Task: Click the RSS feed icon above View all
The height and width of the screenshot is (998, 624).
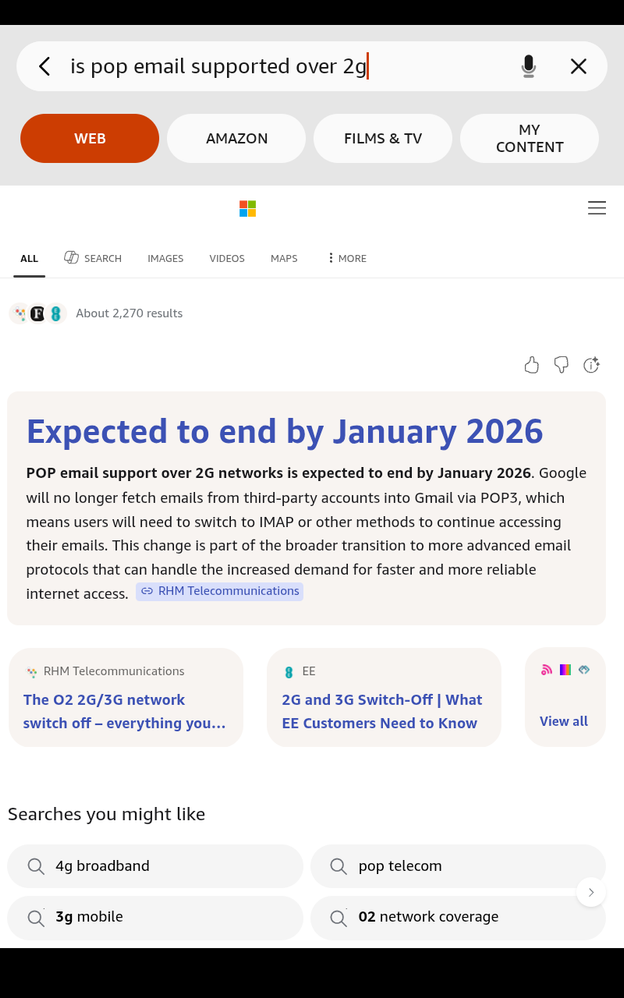Action: [x=546, y=669]
